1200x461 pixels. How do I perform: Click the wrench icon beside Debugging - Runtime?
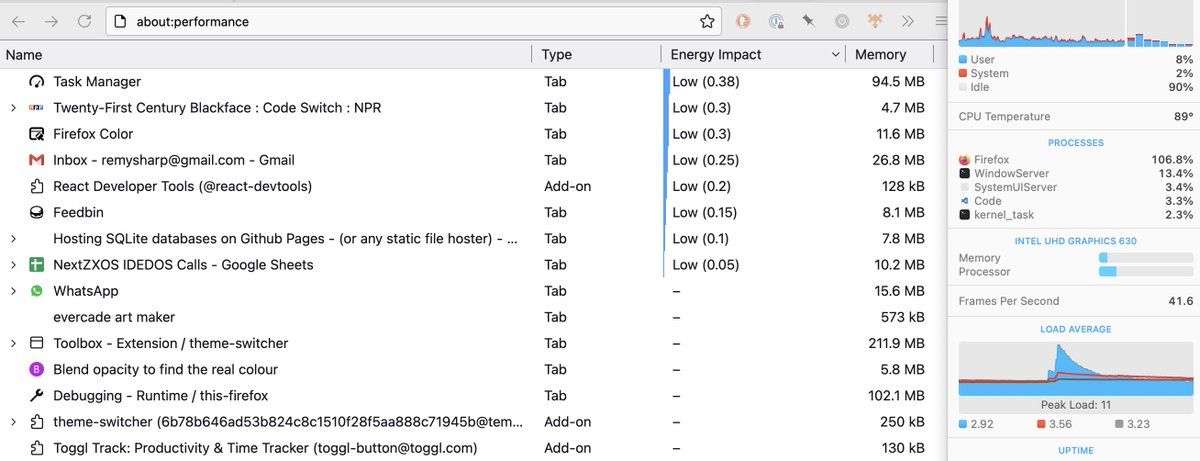click(x=36, y=396)
